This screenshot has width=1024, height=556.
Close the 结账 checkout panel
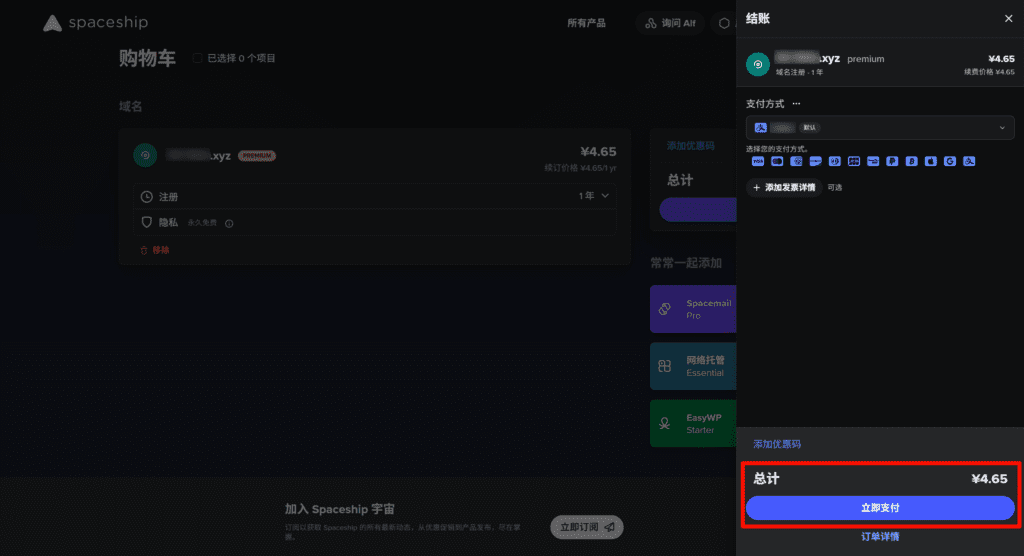pyautogui.click(x=1008, y=19)
